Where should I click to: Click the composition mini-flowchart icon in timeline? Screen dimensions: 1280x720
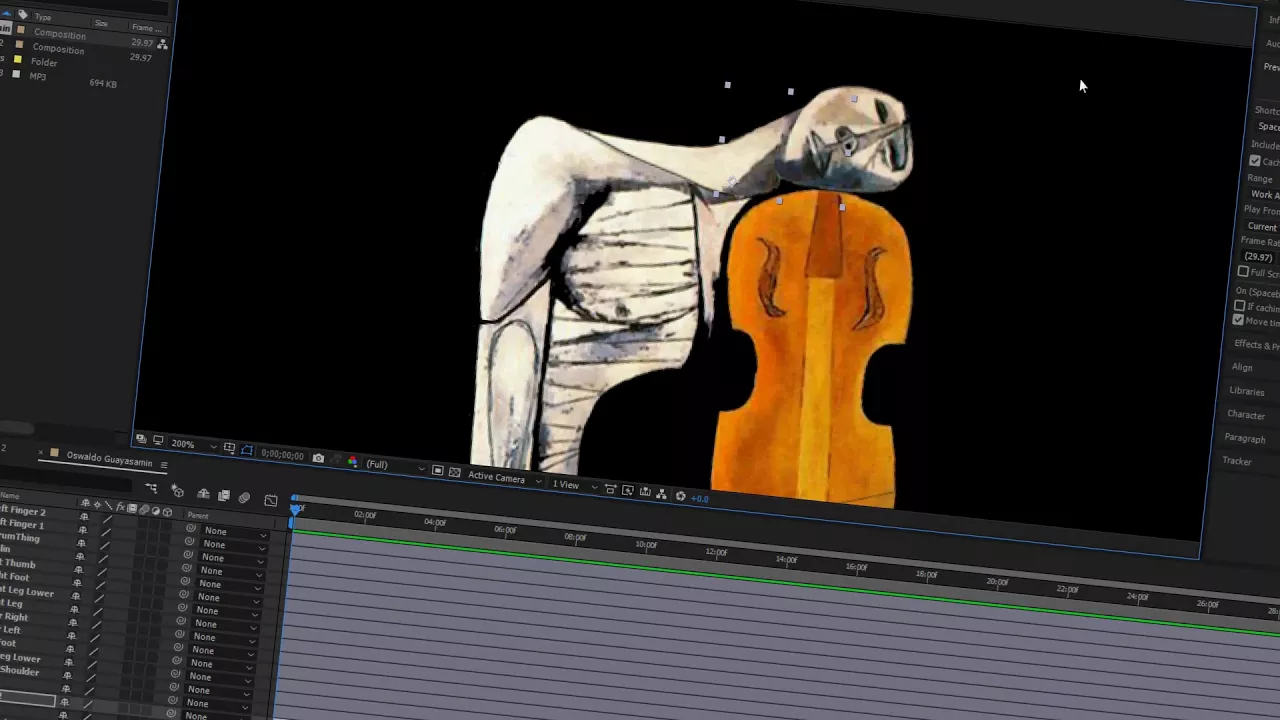(x=151, y=487)
